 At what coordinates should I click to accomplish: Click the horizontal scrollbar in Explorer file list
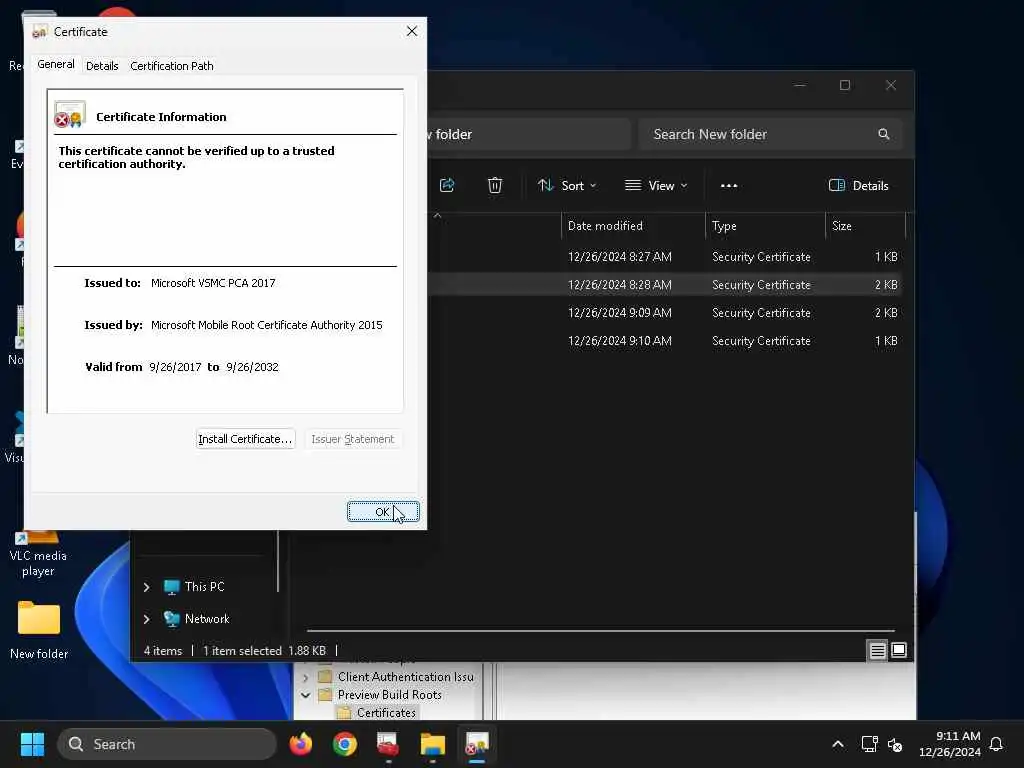tap(600, 631)
